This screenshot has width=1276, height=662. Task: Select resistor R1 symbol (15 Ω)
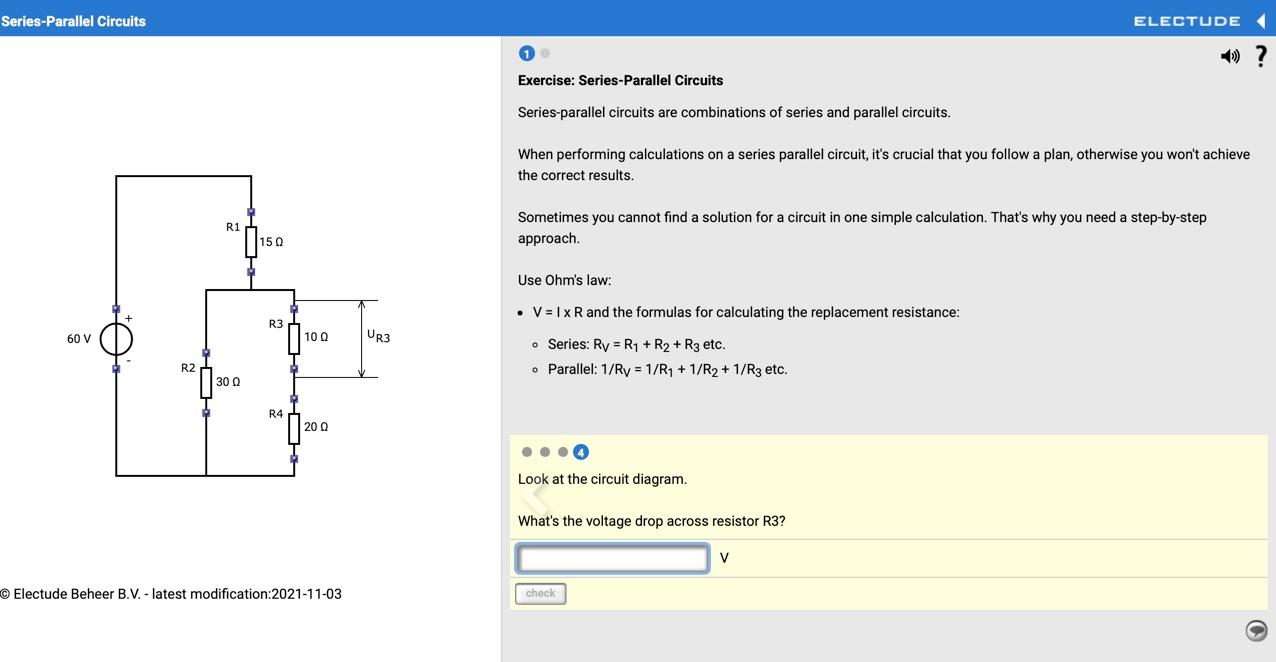tap(251, 242)
